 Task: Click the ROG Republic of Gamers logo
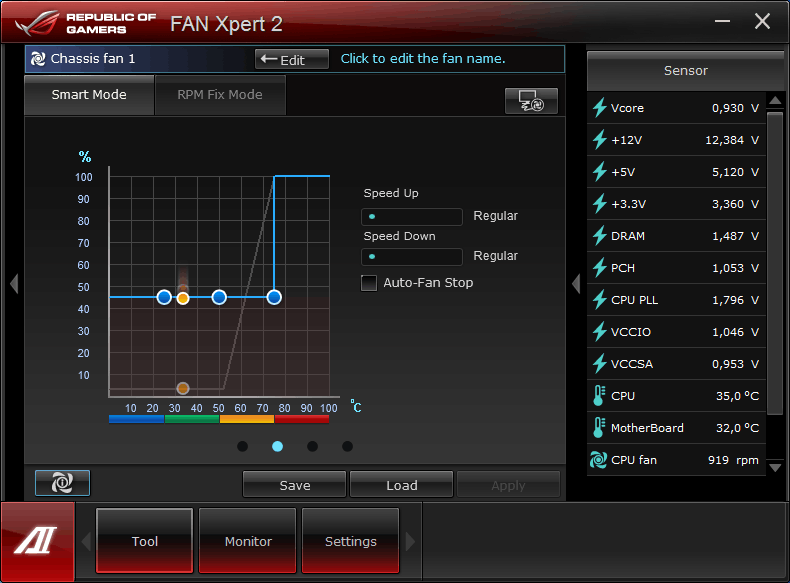click(86, 23)
